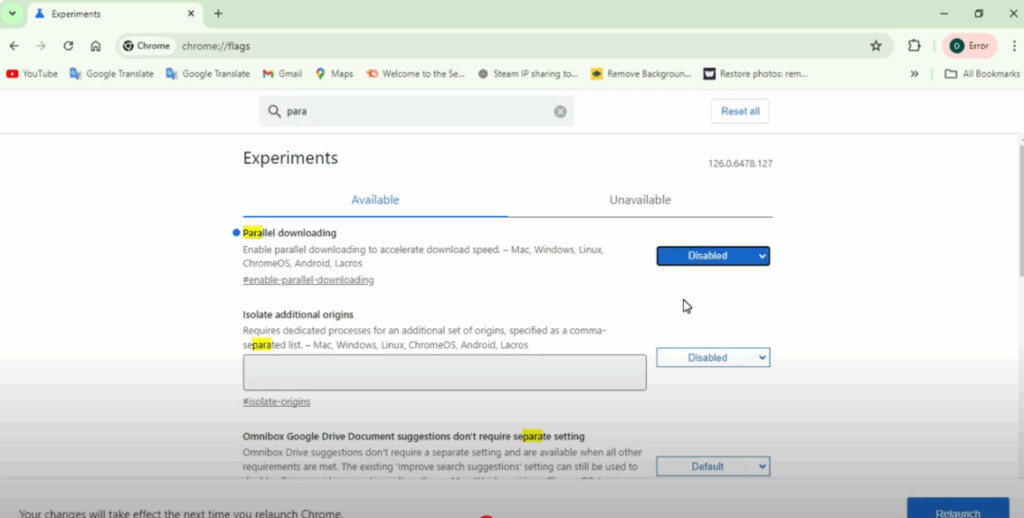Open Omnibox Google Drive suggestions Default dropdown
Image resolution: width=1024 pixels, height=518 pixels.
pos(712,466)
